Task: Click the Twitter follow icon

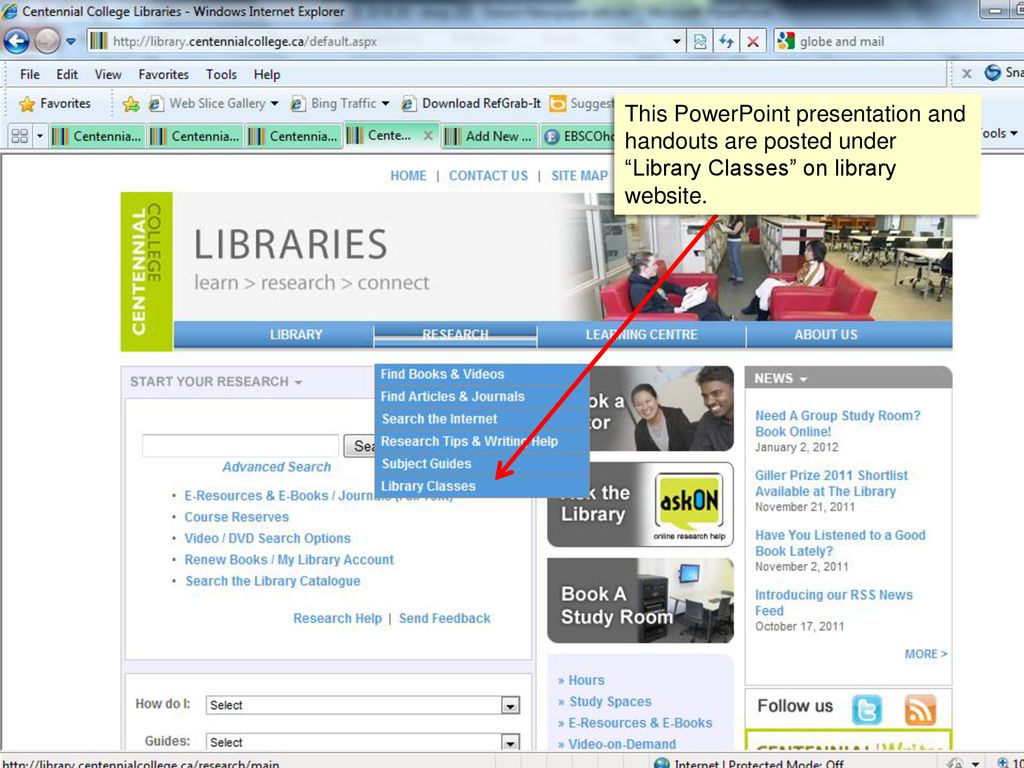Action: (x=867, y=709)
